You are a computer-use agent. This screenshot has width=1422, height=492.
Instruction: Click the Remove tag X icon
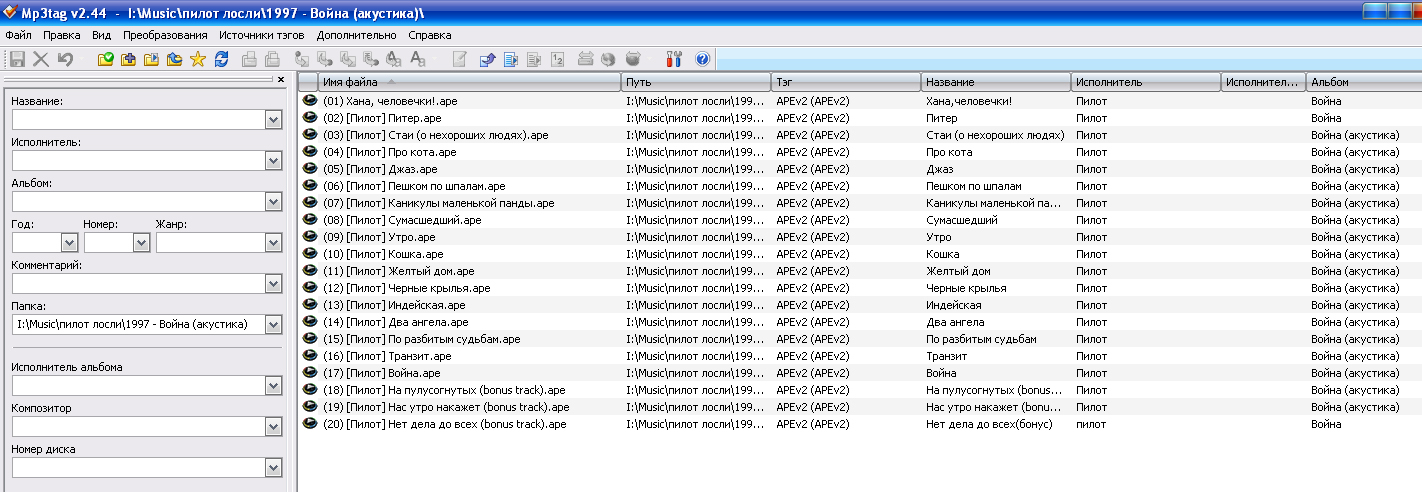click(41, 59)
